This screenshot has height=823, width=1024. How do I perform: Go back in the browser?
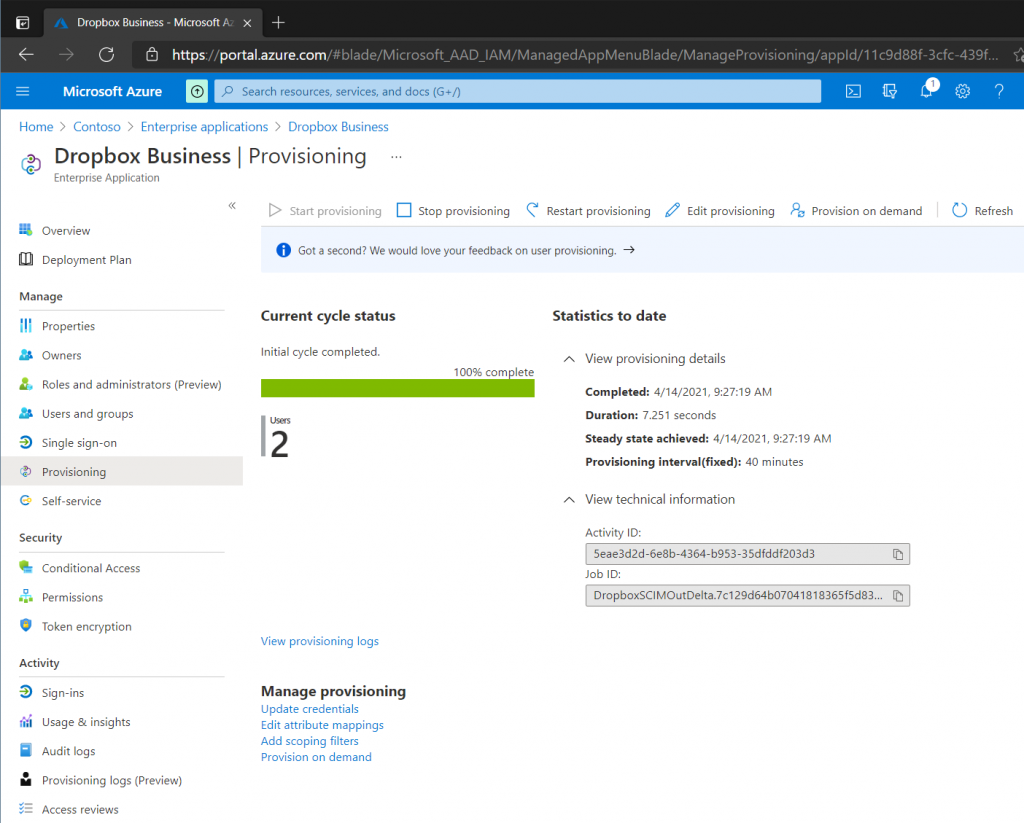(x=26, y=55)
